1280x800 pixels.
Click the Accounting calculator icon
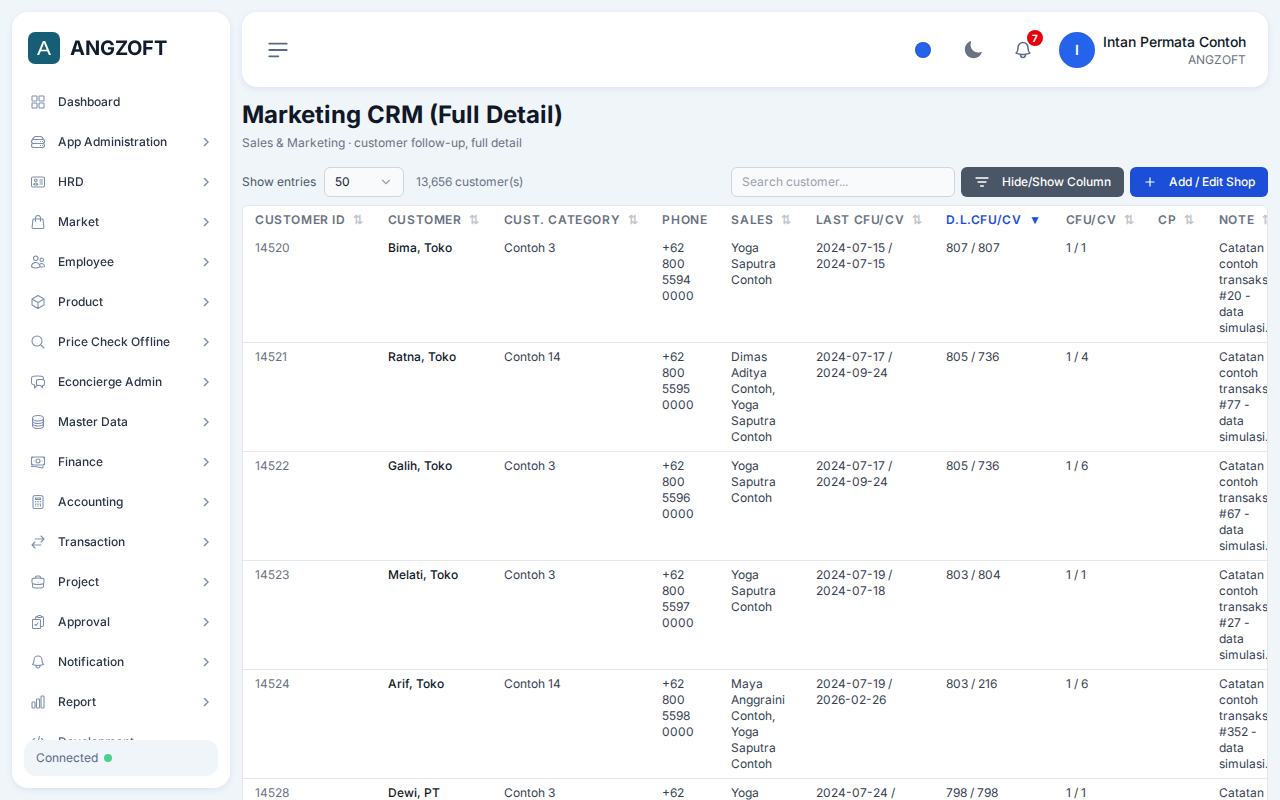coord(38,502)
